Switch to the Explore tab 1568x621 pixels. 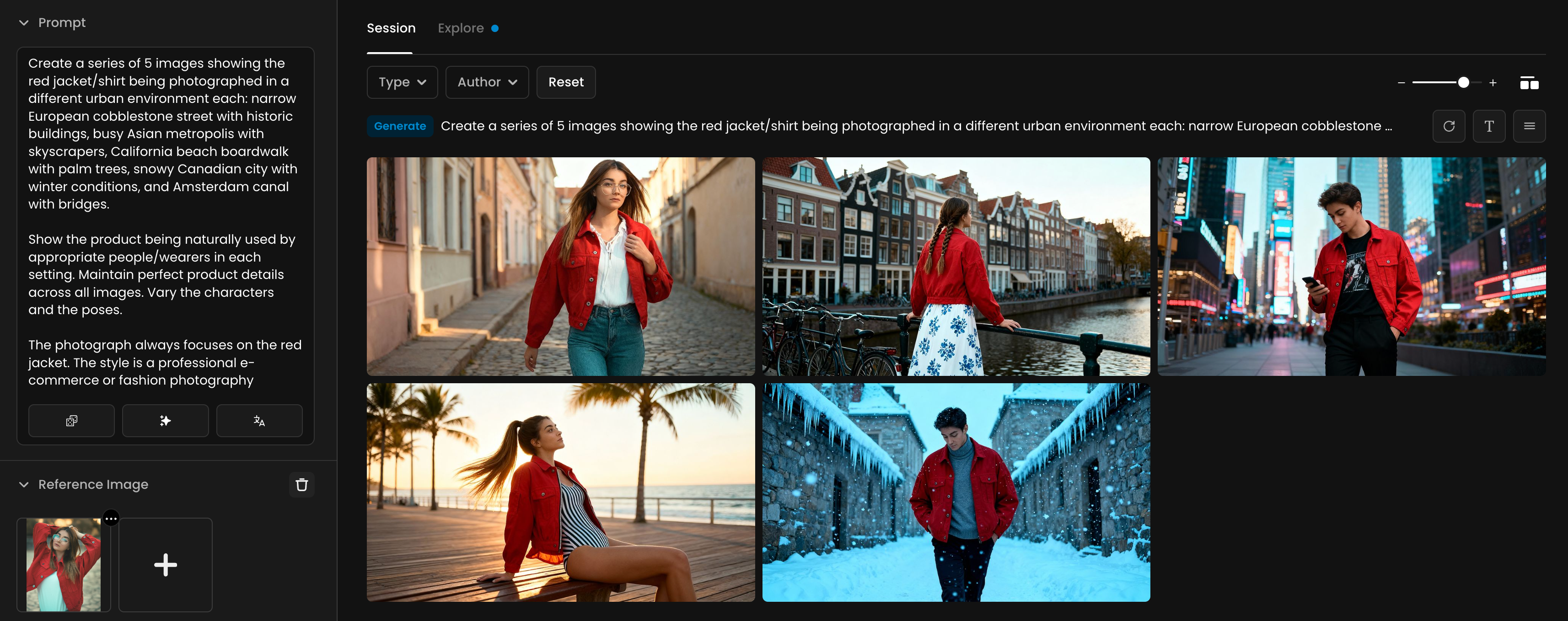coord(461,28)
